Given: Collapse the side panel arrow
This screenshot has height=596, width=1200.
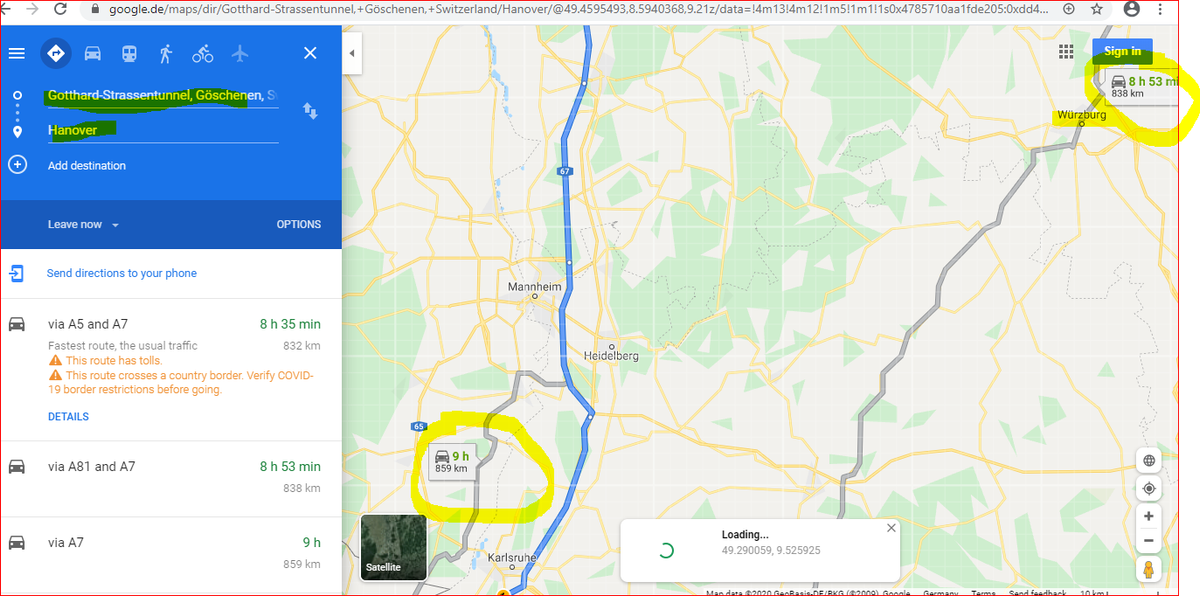Looking at the screenshot, I should pos(352,53).
